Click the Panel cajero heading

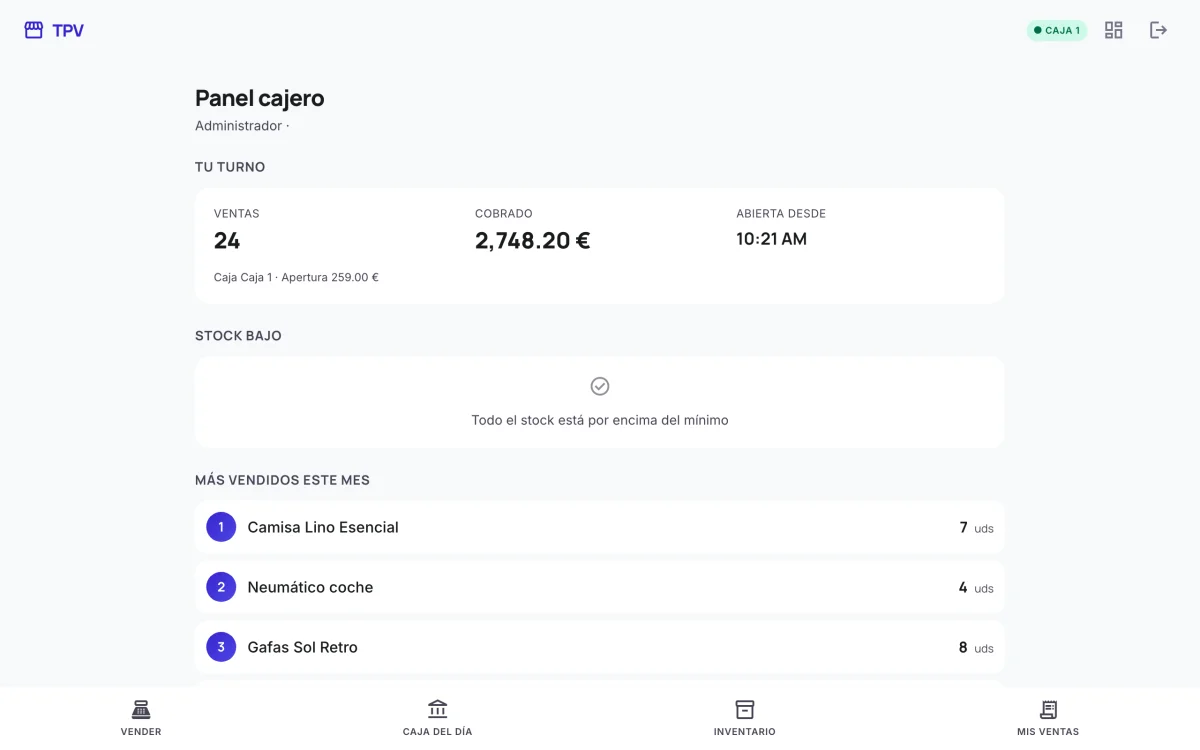pyautogui.click(x=260, y=98)
